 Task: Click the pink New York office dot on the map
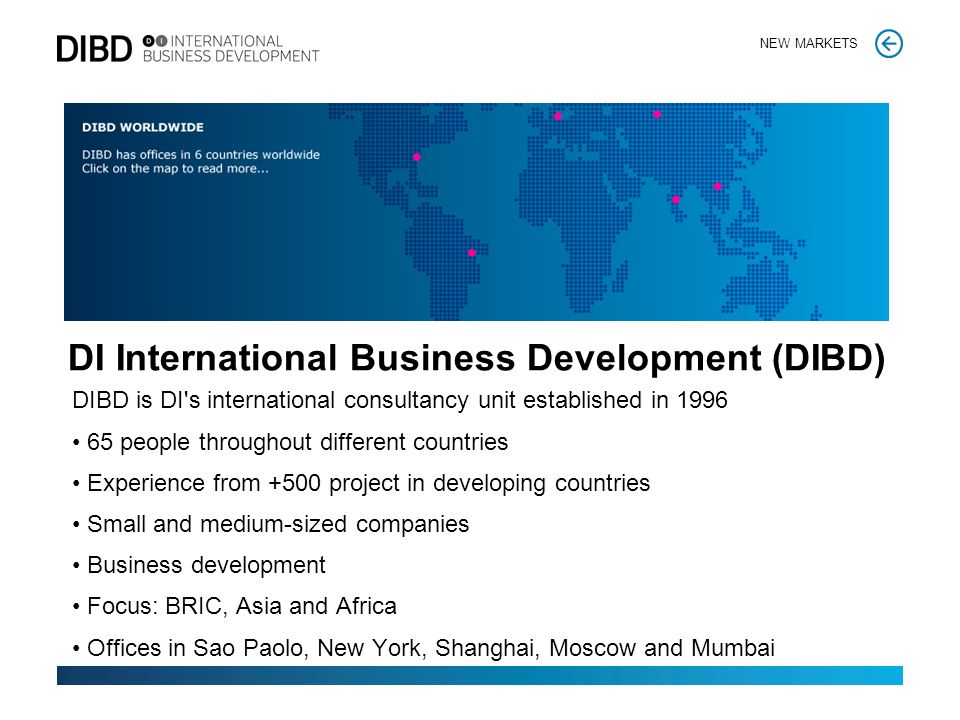click(x=417, y=157)
